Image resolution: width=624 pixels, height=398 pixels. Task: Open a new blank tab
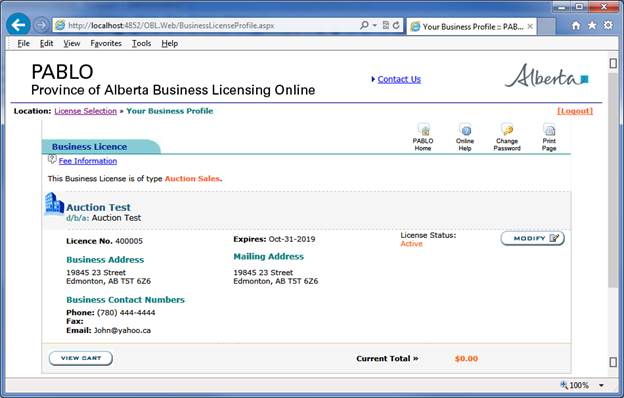click(x=546, y=27)
